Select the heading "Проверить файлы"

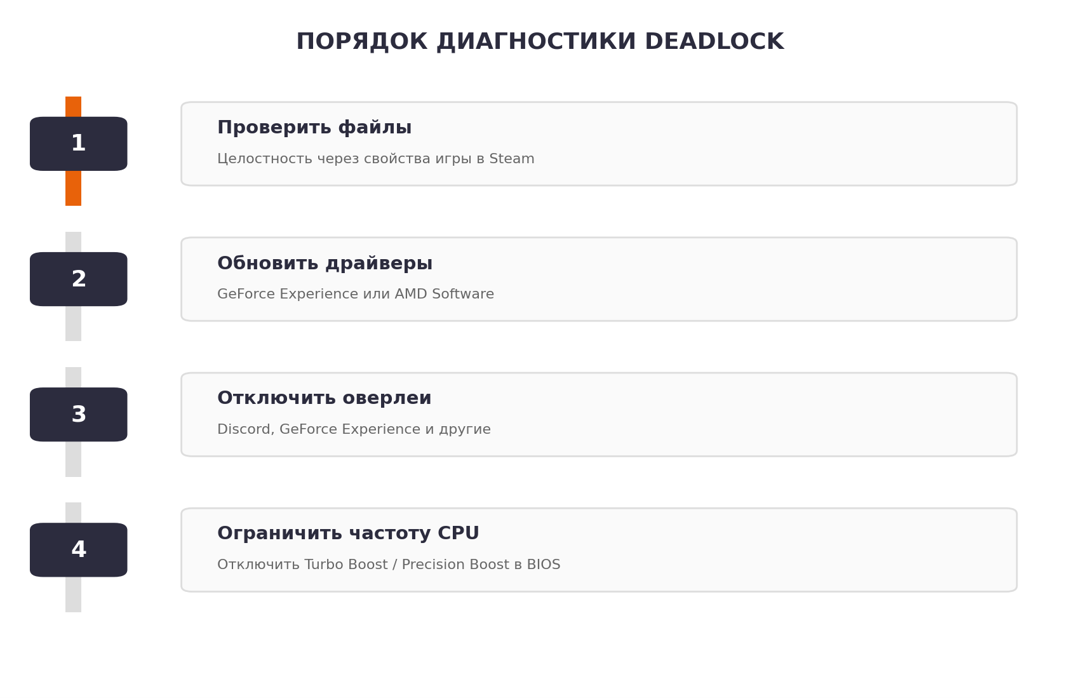[x=314, y=127]
